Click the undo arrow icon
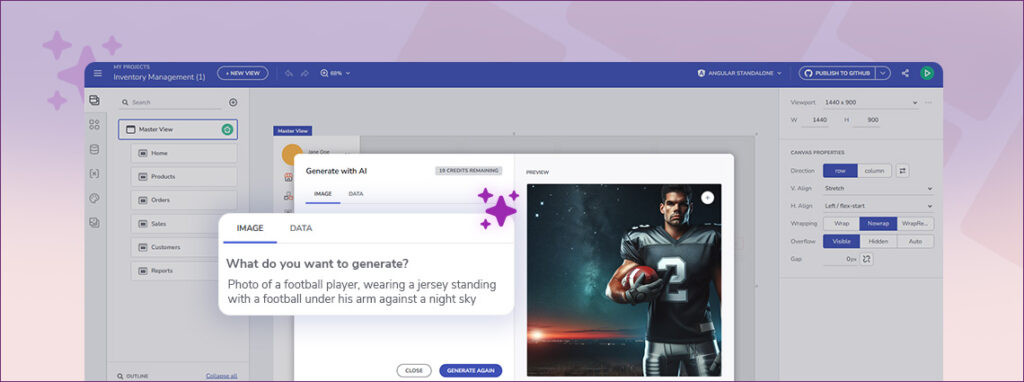This screenshot has width=1024, height=382. tap(289, 73)
